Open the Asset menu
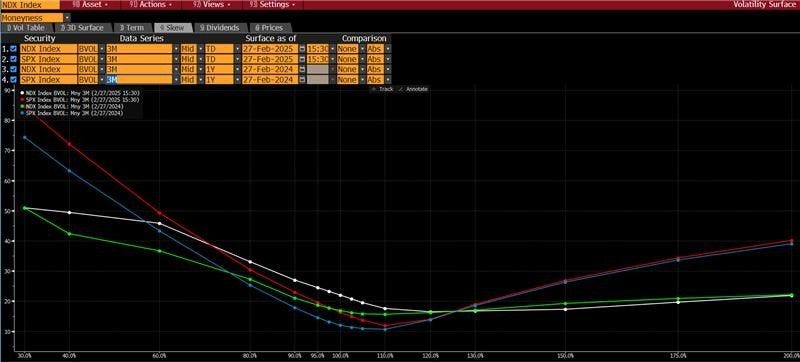800x362 pixels. tap(90, 5)
